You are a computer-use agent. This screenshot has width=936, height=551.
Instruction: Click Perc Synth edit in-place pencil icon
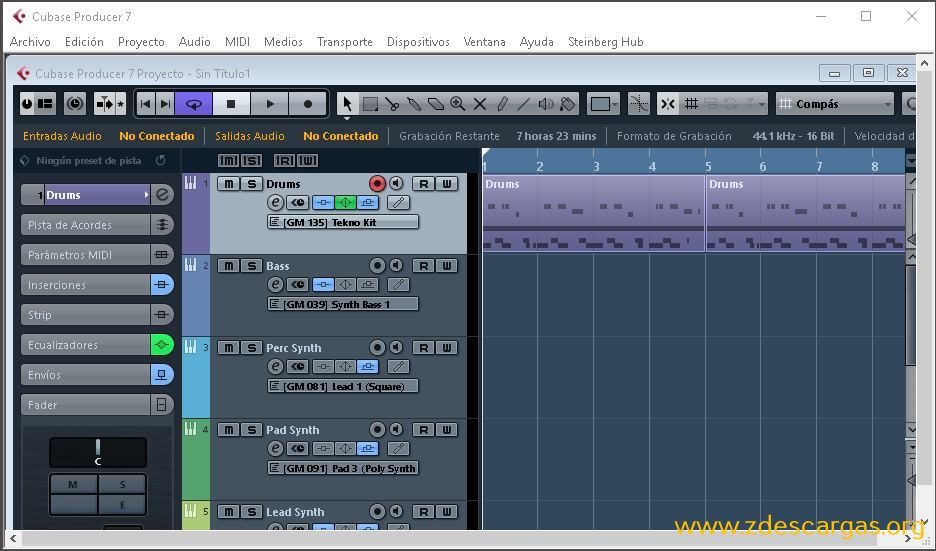coord(399,367)
